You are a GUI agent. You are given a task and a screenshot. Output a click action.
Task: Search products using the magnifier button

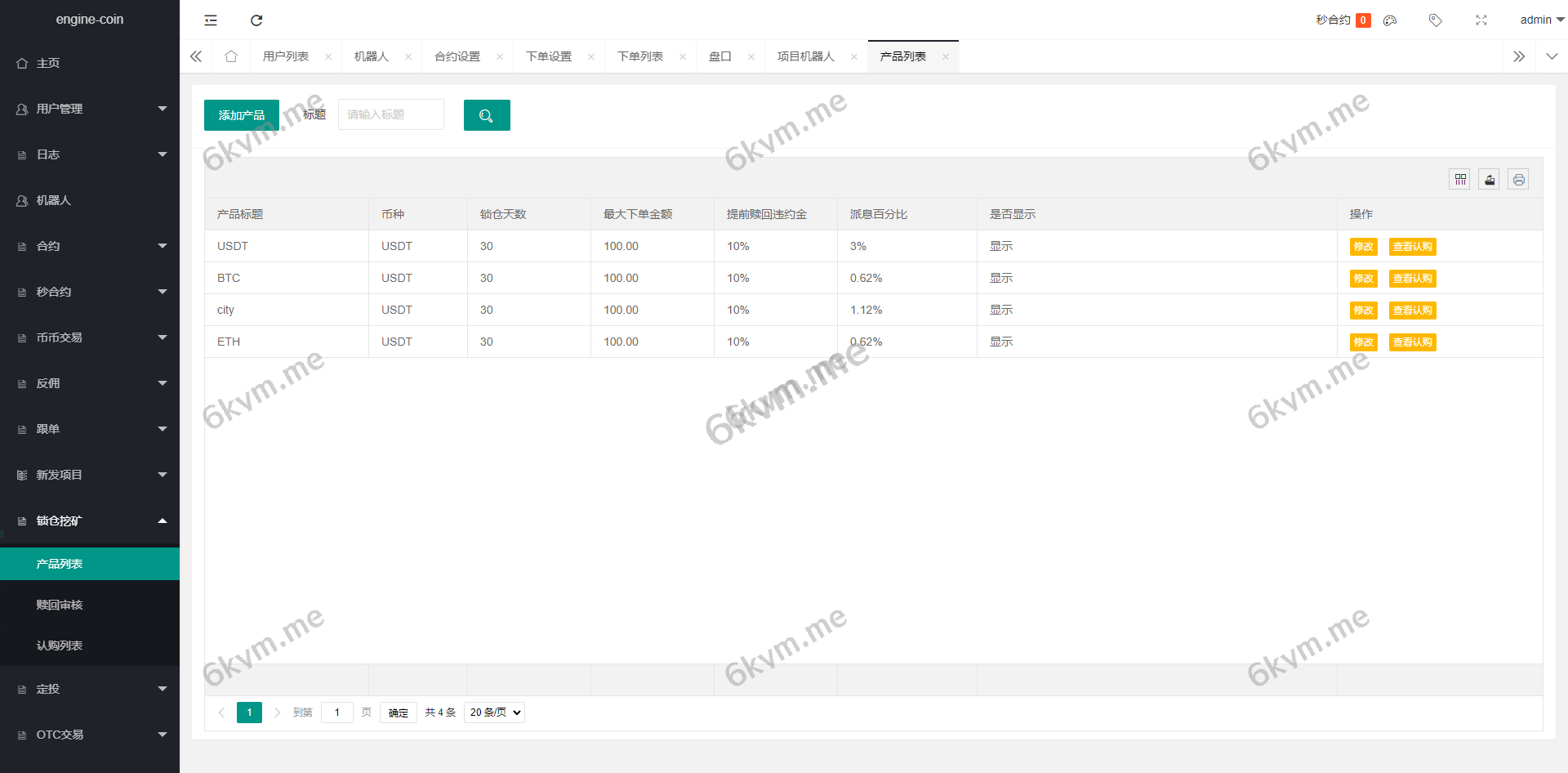[487, 114]
